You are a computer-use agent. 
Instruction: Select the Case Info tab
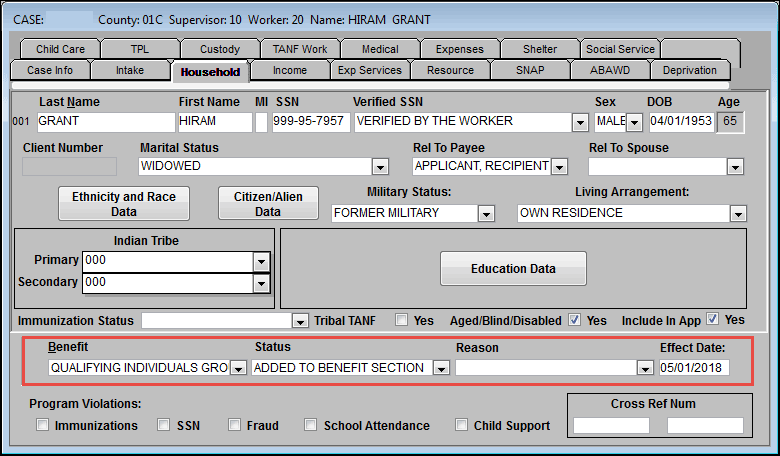(50, 70)
